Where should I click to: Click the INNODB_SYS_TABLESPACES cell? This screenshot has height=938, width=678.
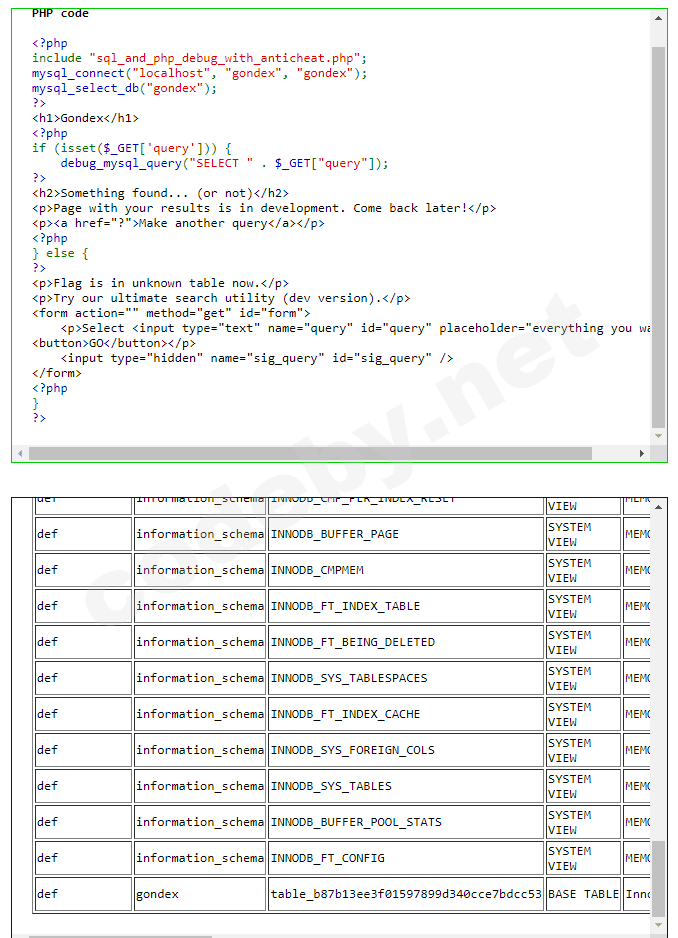(406, 678)
